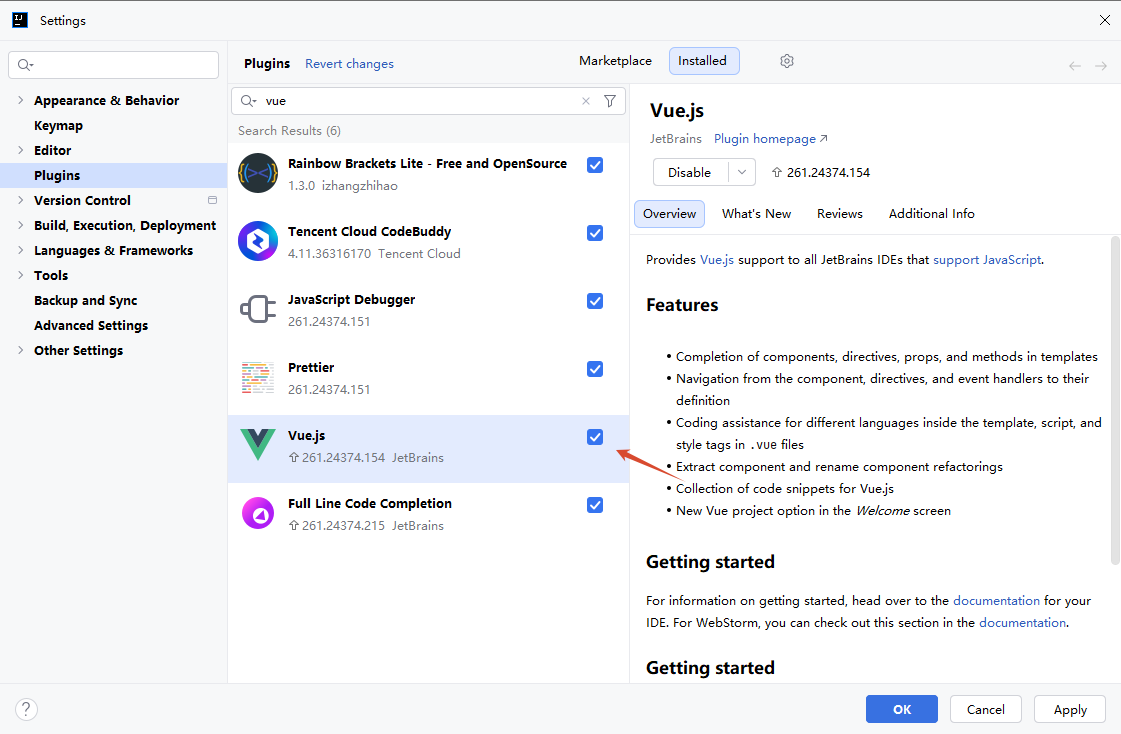The image size is (1121, 734).
Task: Select Full Line Code Completion plugin name
Action: (x=370, y=503)
